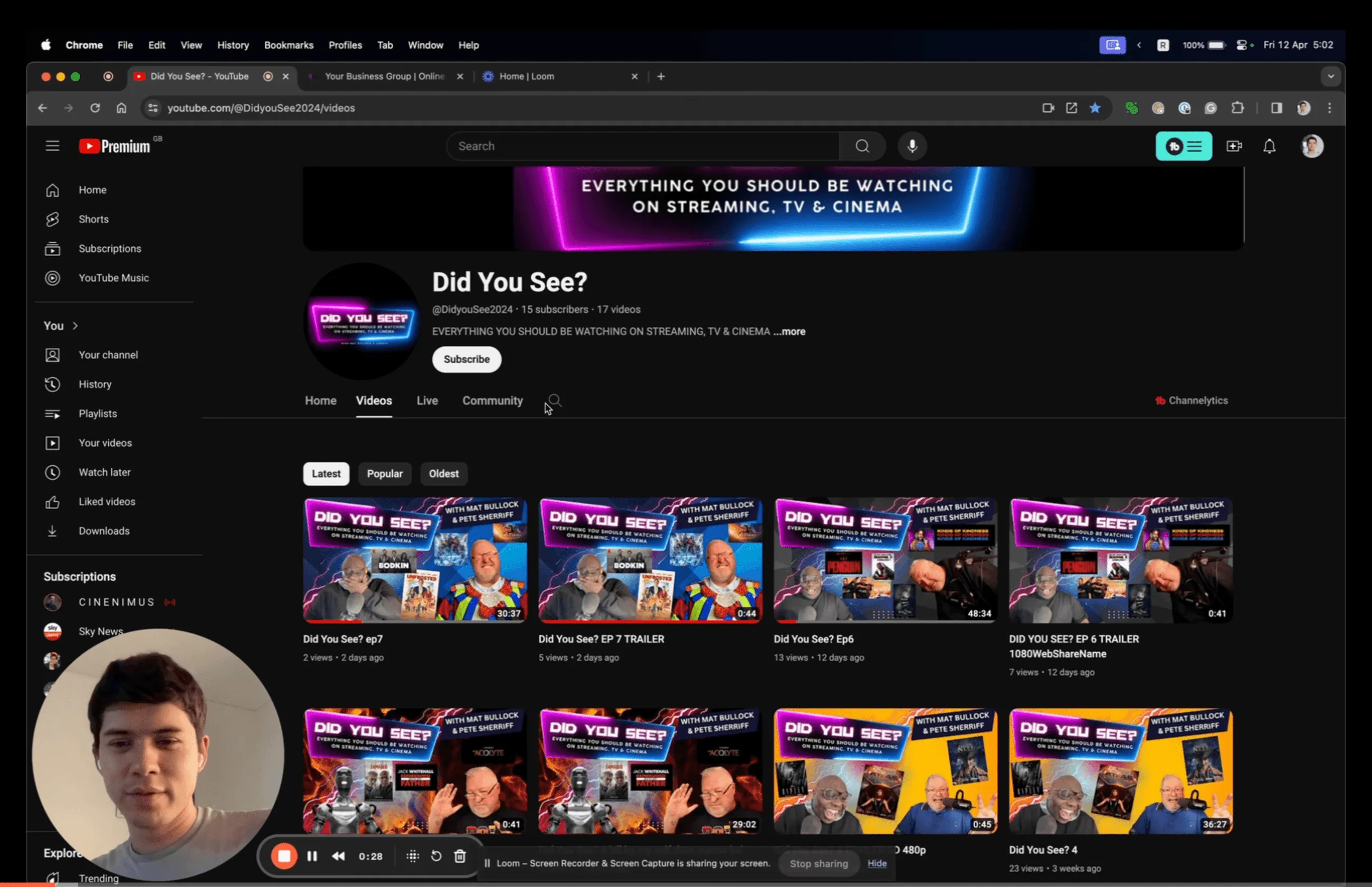This screenshot has width=1372, height=887.
Task: Sort videos by Oldest
Action: point(443,473)
